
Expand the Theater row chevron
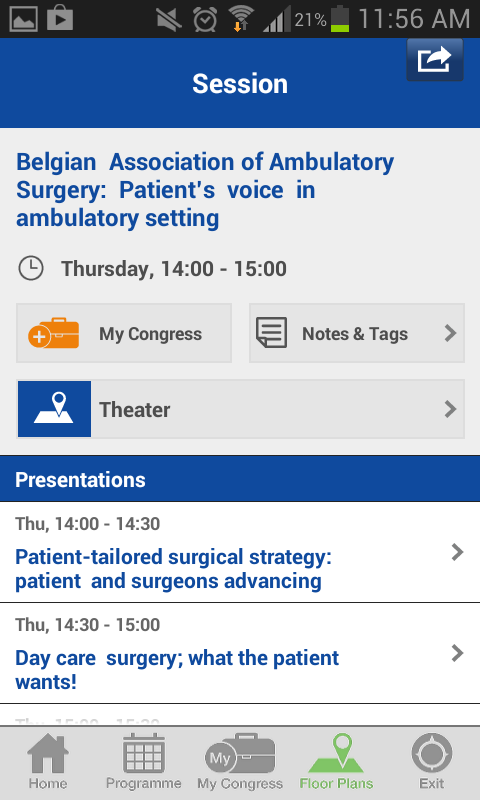click(x=450, y=409)
